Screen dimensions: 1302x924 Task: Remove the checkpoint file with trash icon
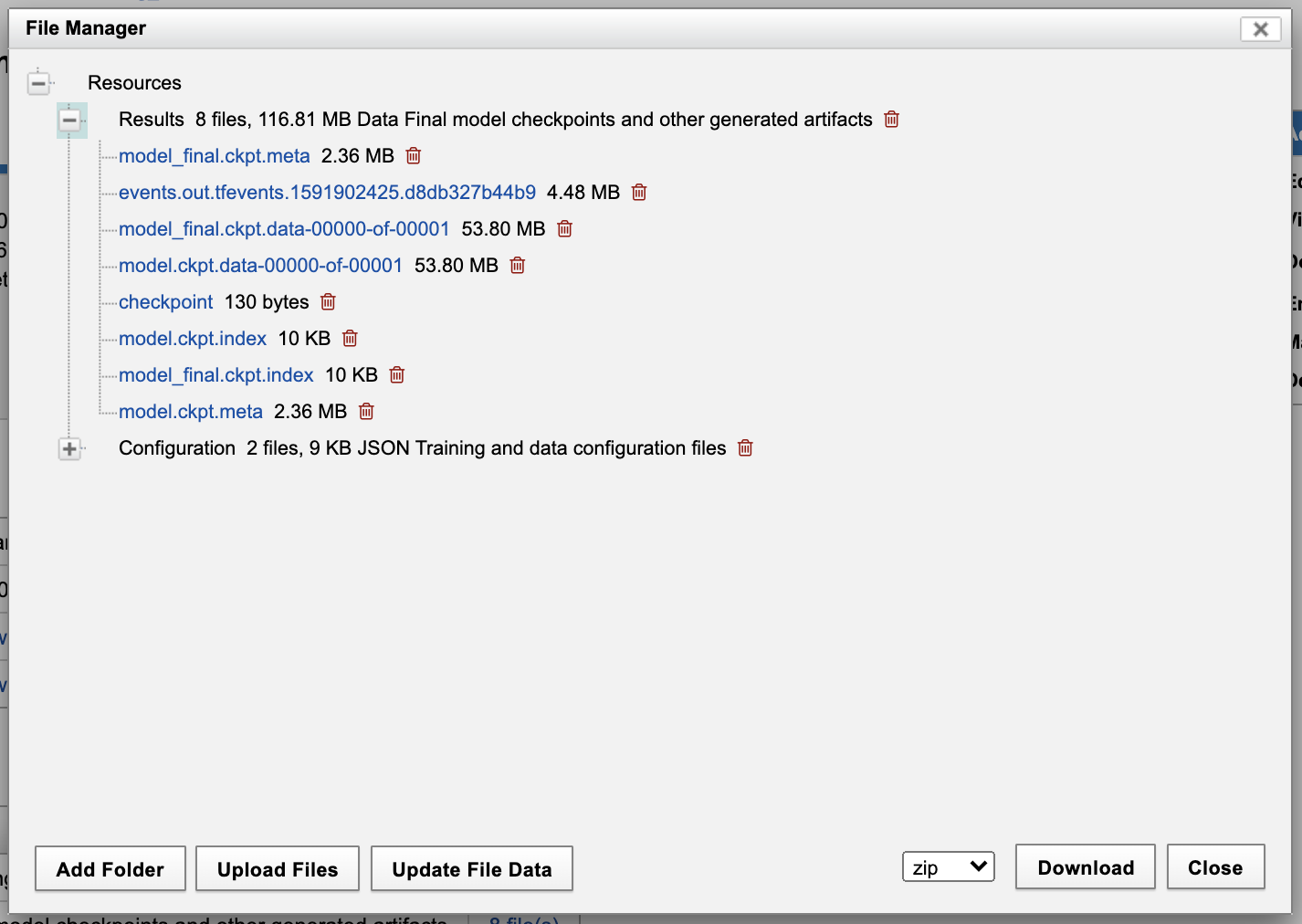(329, 302)
